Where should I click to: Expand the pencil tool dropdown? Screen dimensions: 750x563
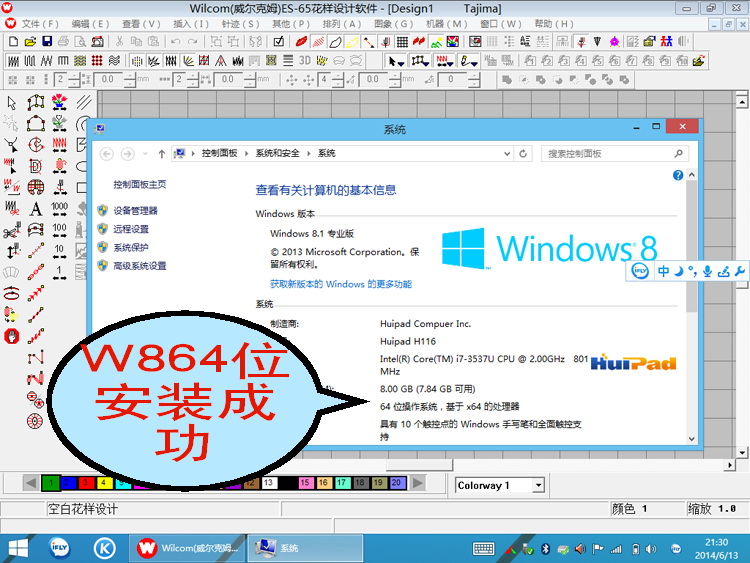(x=474, y=63)
